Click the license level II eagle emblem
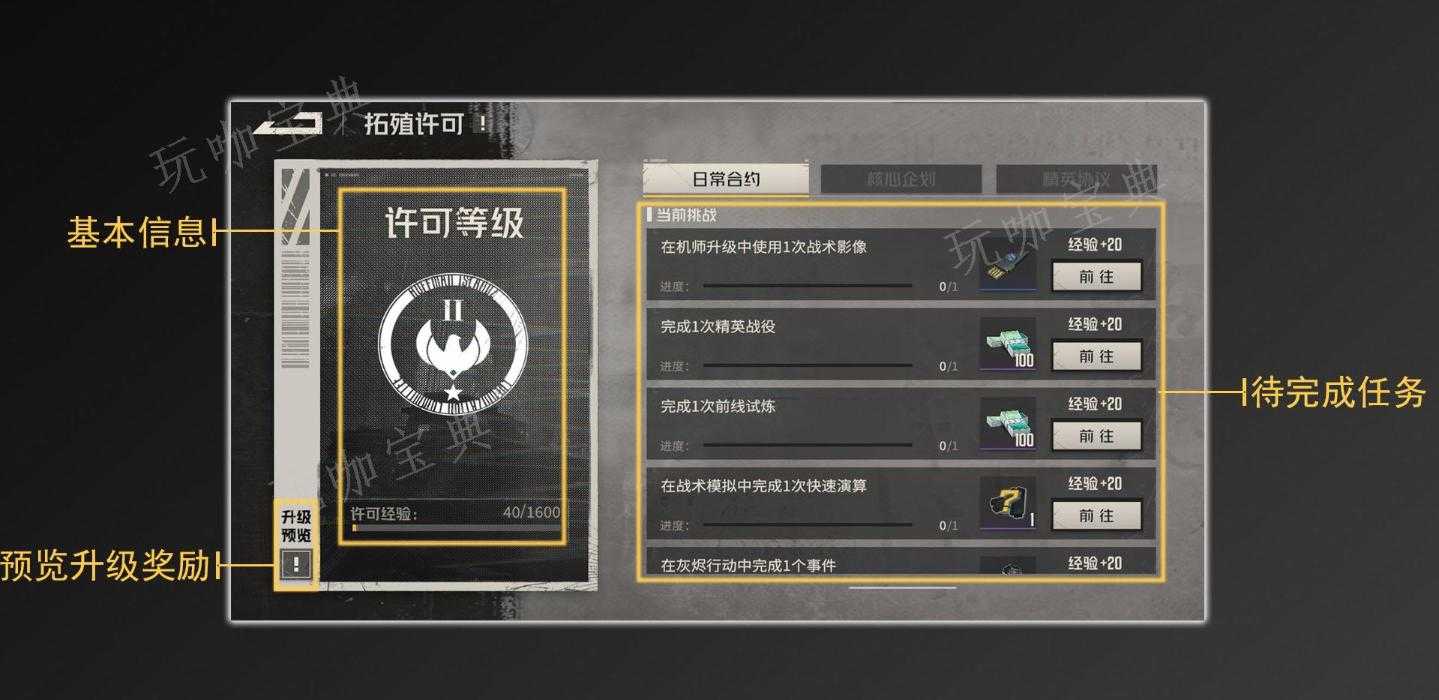 click(453, 343)
